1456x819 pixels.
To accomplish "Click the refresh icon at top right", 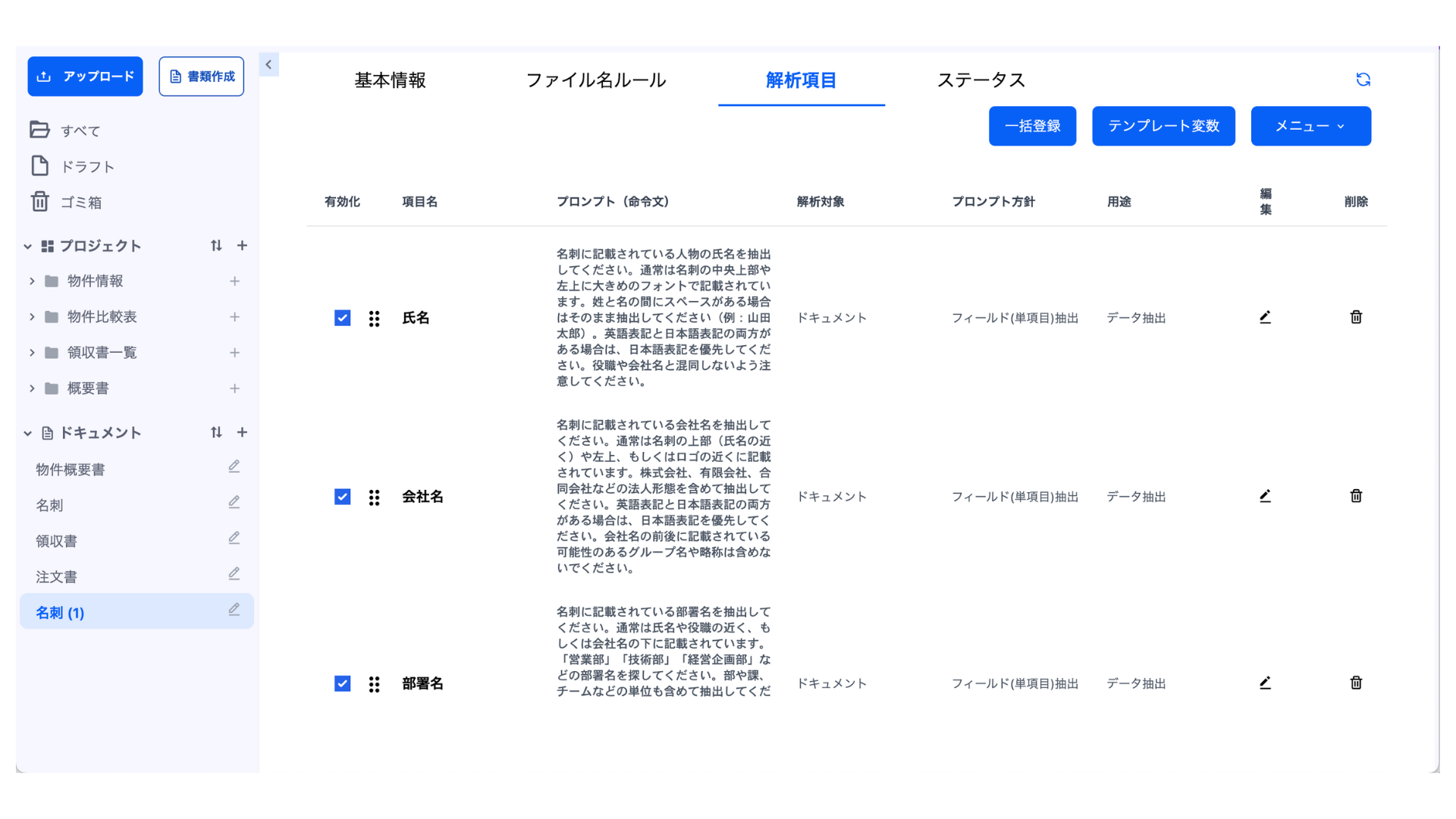I will coord(1363,80).
